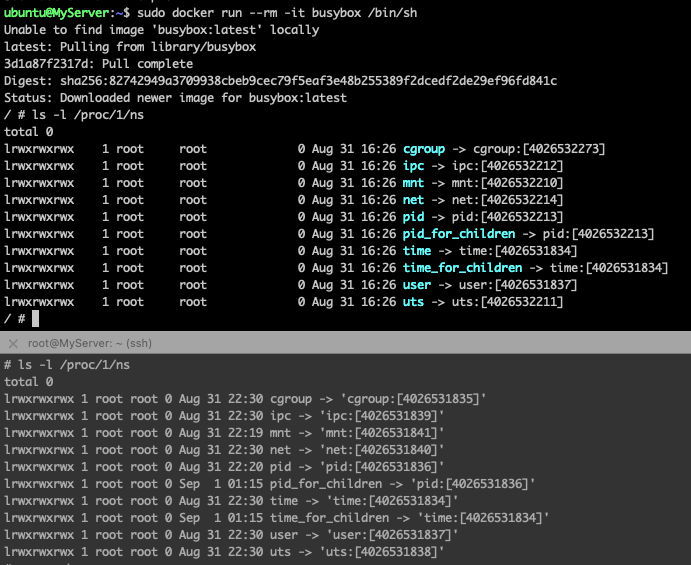Click the top pane 'ls -l /proc/1/ns' command

pyautogui.click(x=88, y=115)
